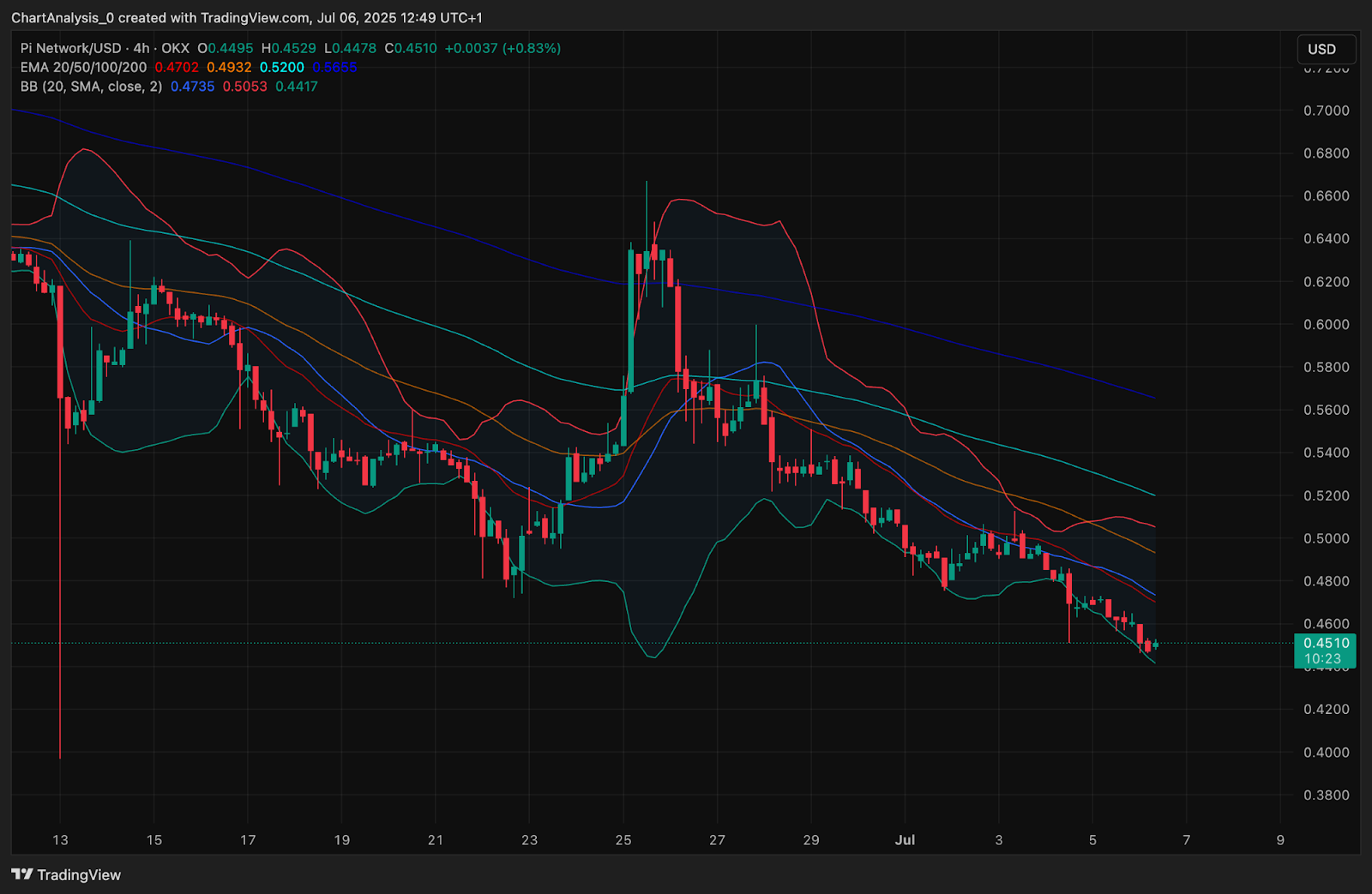Click the BB upper band value 0.5053
Screen dimensions: 1372x894
[244, 86]
